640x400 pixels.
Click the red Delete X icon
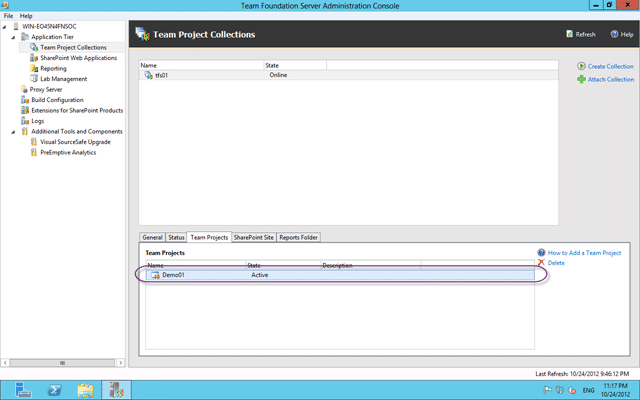click(541, 263)
